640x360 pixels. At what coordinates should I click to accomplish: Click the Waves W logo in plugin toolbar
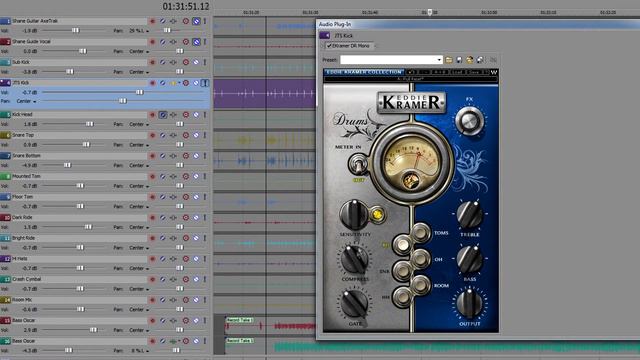[493, 72]
